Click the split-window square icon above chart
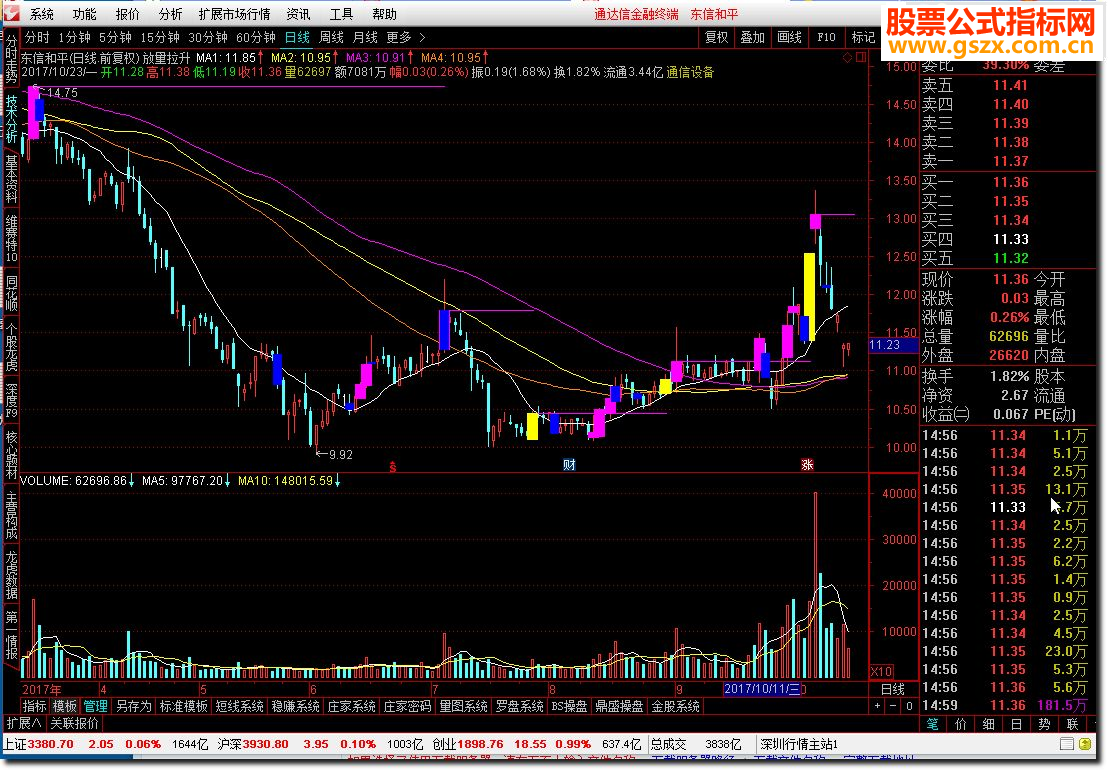Viewport: 1108px width, 770px height. (x=860, y=57)
